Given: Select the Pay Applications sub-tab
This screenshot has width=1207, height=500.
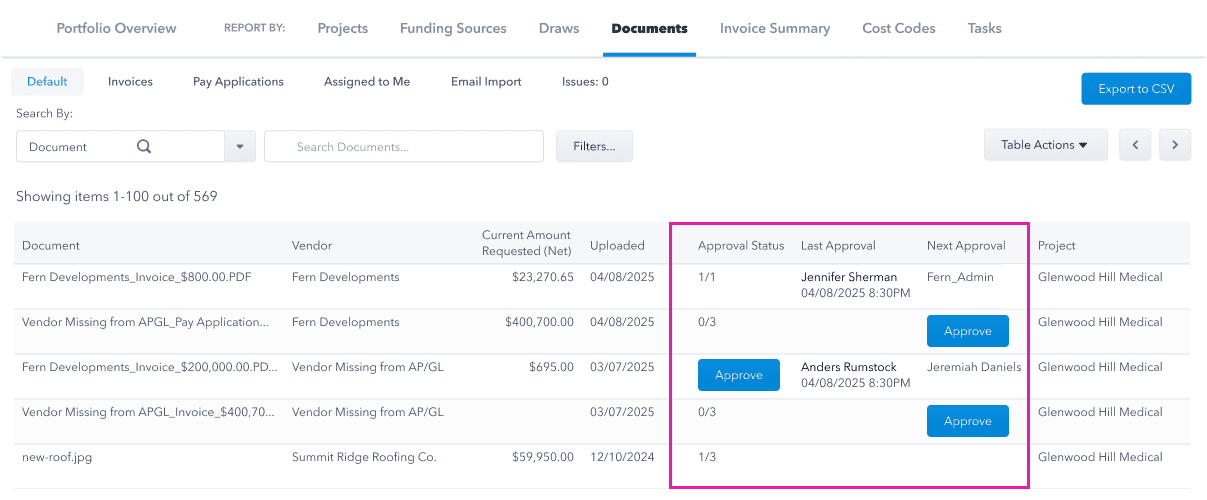Looking at the screenshot, I should tap(238, 82).
